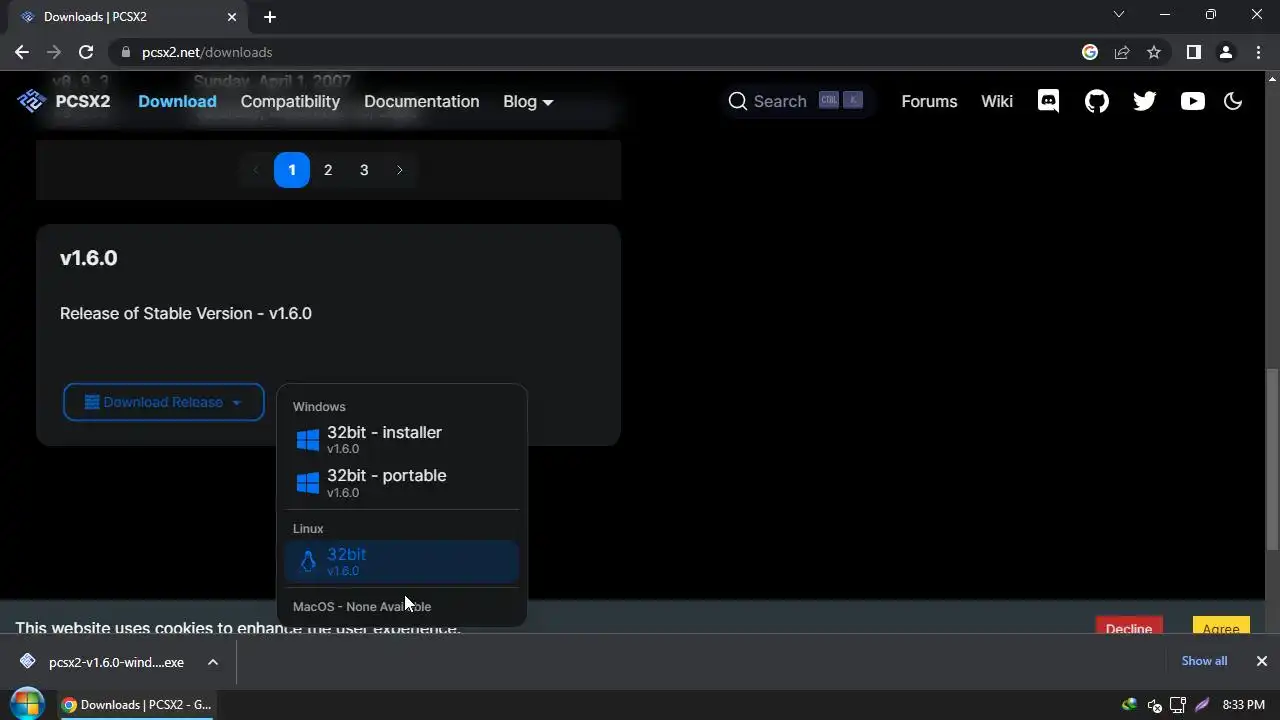The height and width of the screenshot is (720, 1280).
Task: Click the share page icon
Action: pyautogui.click(x=1122, y=52)
